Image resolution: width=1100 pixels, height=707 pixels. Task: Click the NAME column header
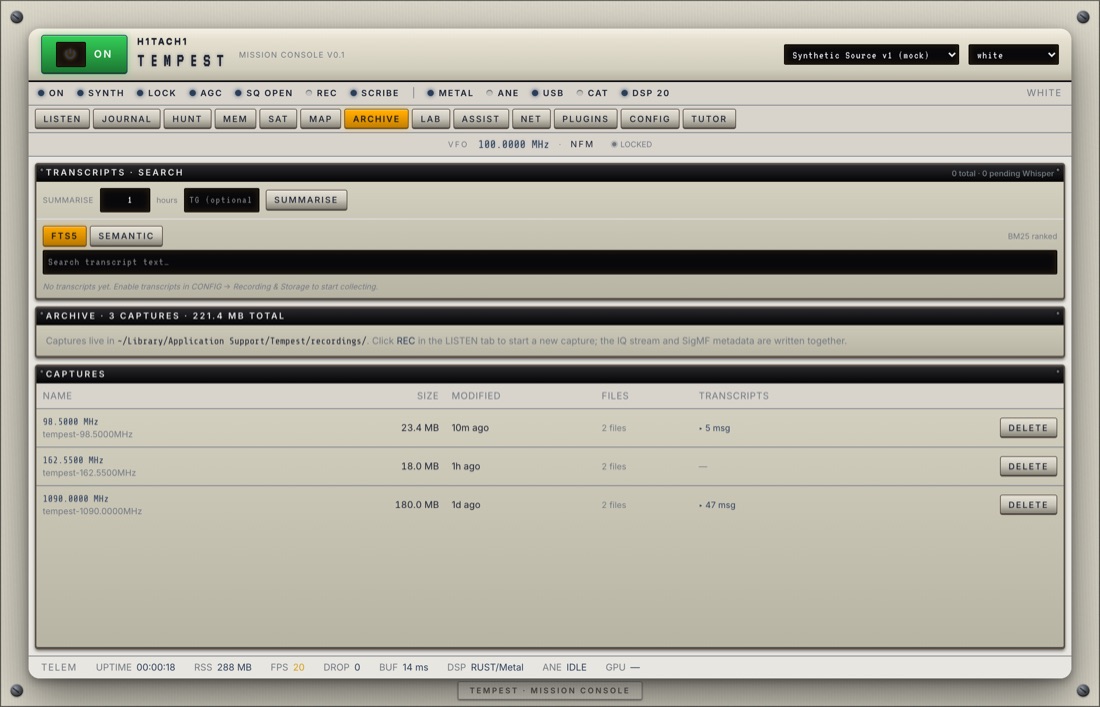58,396
